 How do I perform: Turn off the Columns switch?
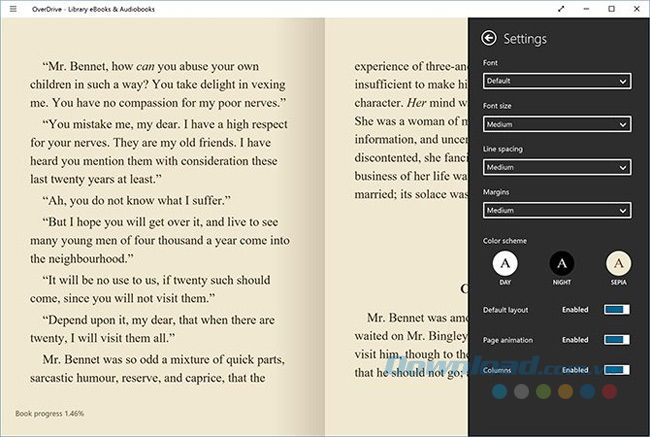point(616,369)
